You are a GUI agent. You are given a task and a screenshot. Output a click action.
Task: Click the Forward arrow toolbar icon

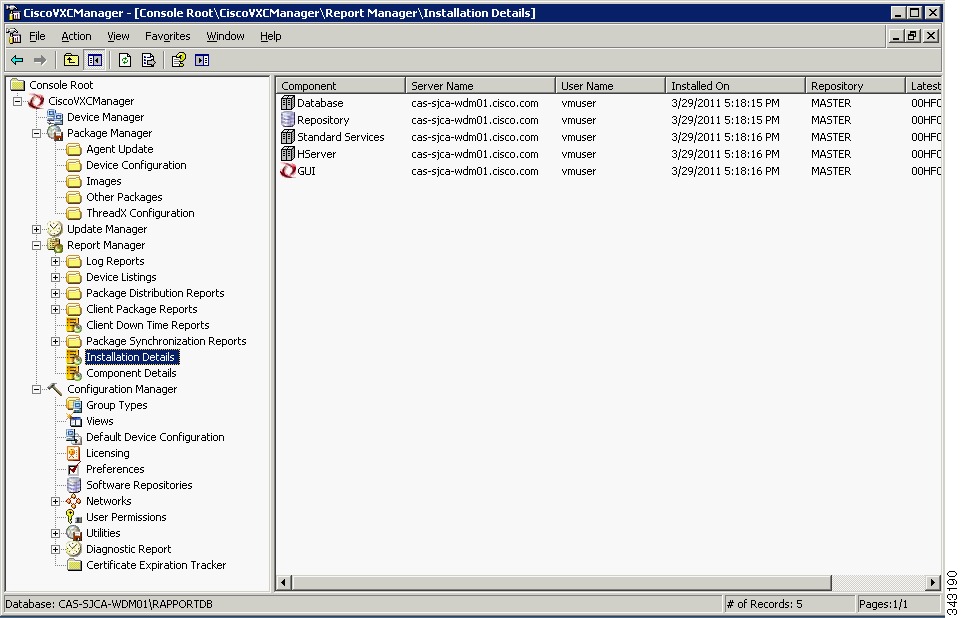pyautogui.click(x=40, y=60)
